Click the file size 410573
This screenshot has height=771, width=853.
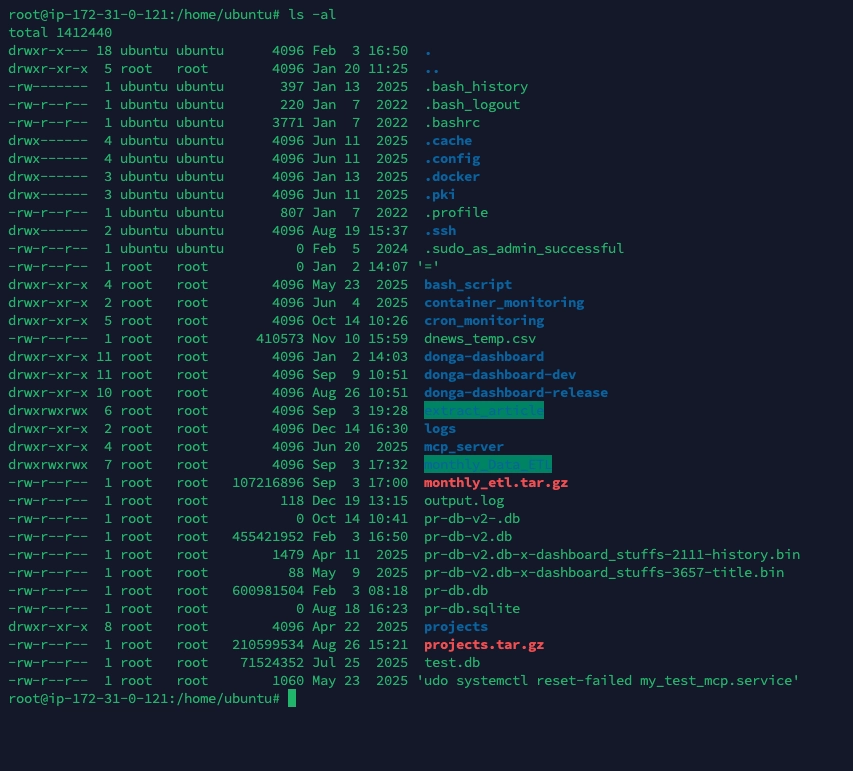[x=280, y=338]
